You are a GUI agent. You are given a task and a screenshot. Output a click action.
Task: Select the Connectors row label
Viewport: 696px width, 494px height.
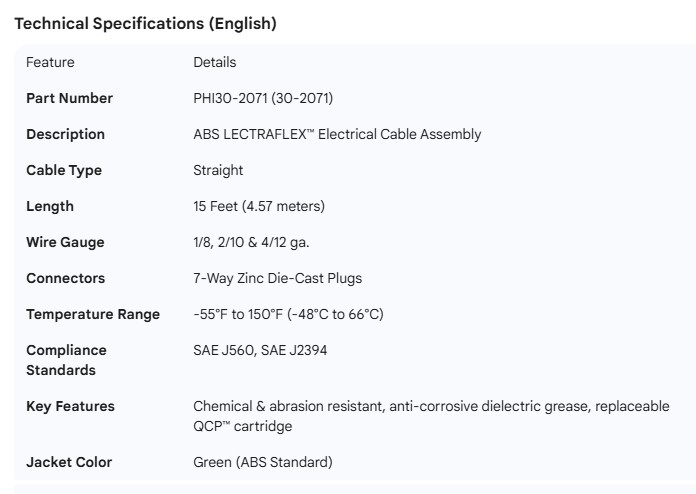coord(65,278)
